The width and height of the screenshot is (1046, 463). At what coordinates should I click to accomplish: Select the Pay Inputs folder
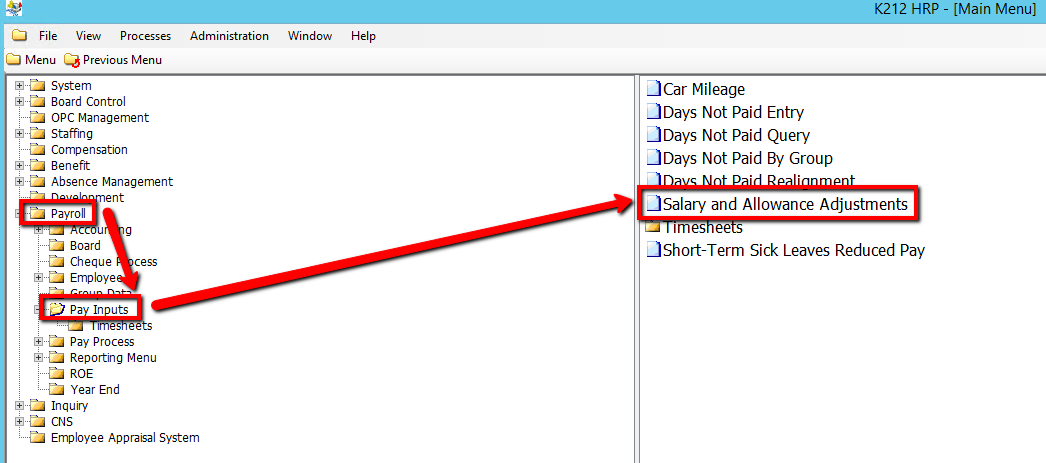(x=99, y=310)
